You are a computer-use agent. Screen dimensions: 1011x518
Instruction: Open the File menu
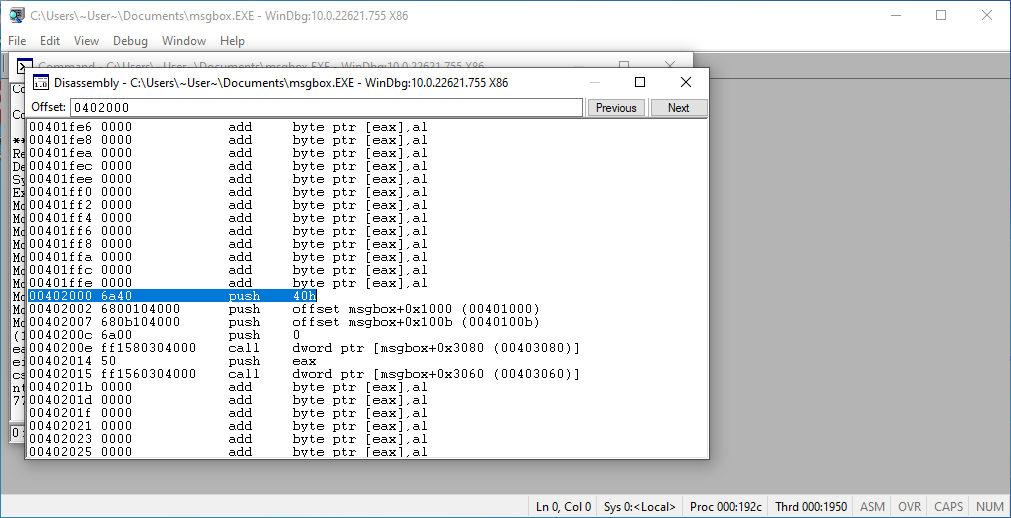coord(18,41)
